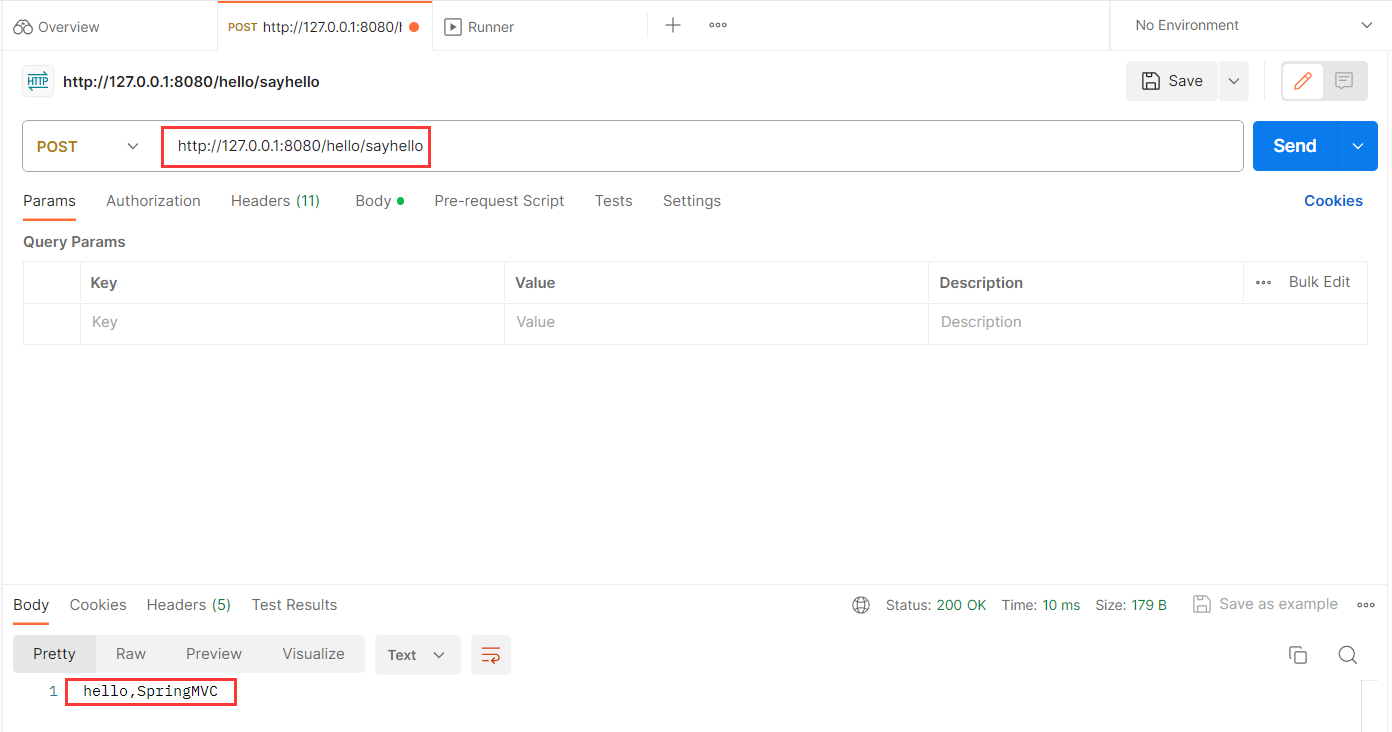Image resolution: width=1392 pixels, height=732 pixels.
Task: Click the request name title
Action: coord(191,82)
